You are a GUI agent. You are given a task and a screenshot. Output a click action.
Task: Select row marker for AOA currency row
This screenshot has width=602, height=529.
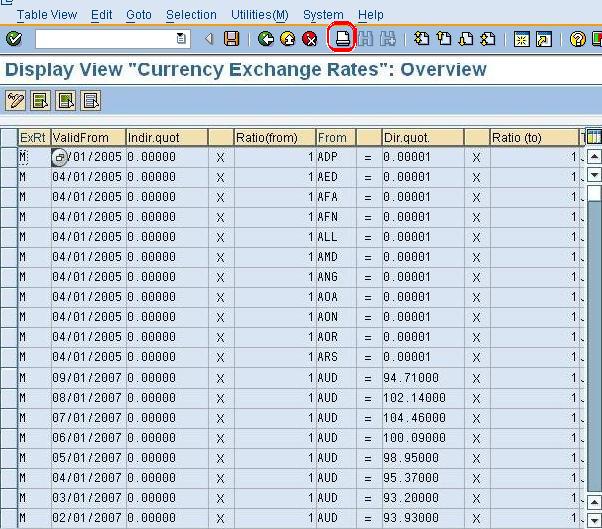[9, 297]
